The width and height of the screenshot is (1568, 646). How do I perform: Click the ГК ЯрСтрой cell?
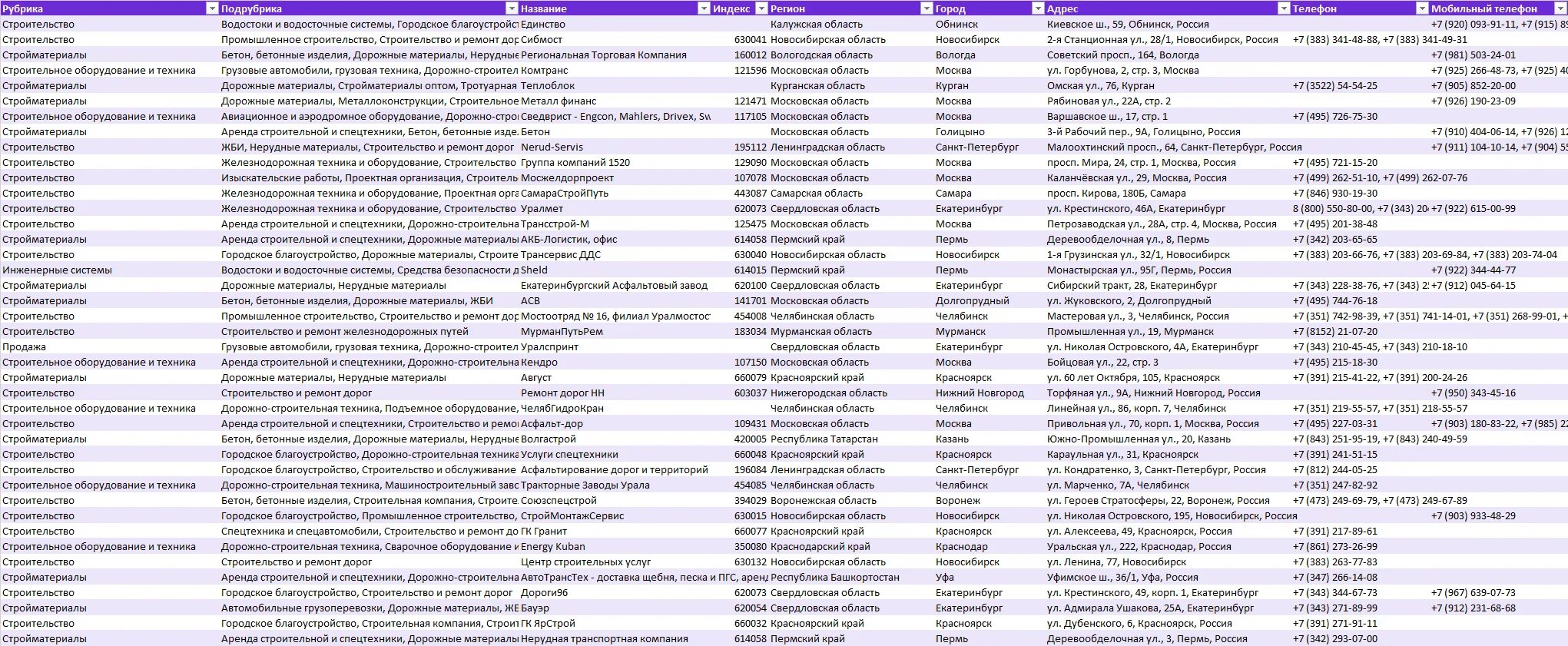tap(615, 623)
